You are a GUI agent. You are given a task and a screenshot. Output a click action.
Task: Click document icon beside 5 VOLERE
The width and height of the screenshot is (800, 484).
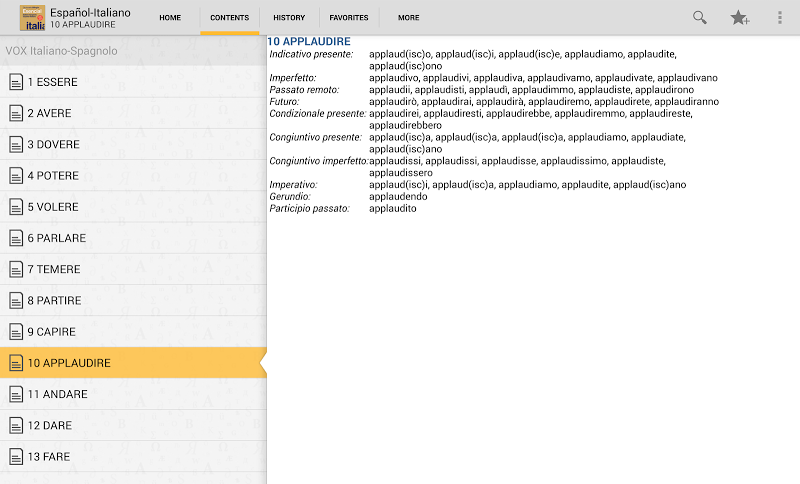pyautogui.click(x=16, y=207)
